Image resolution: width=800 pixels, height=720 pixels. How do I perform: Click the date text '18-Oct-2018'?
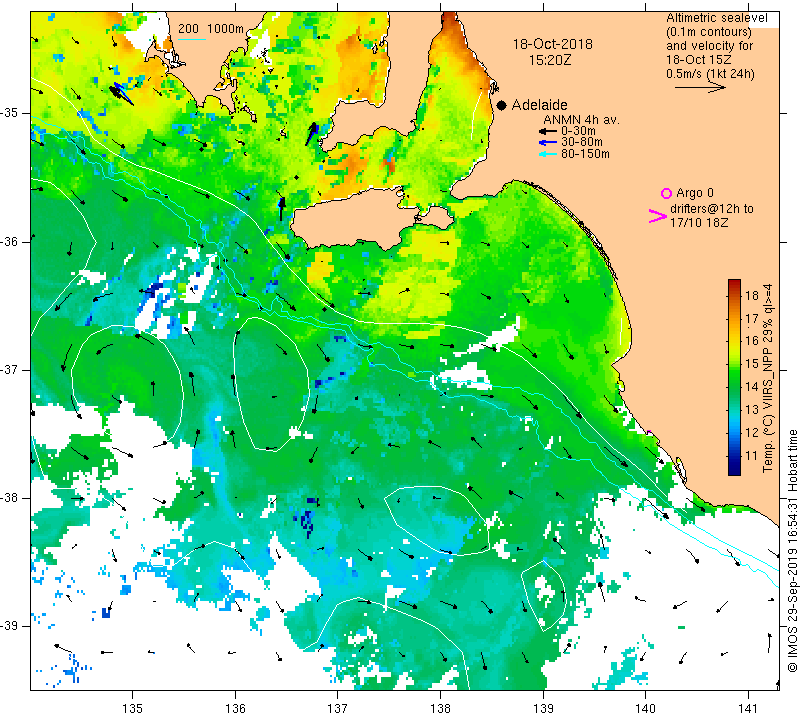(x=553, y=44)
